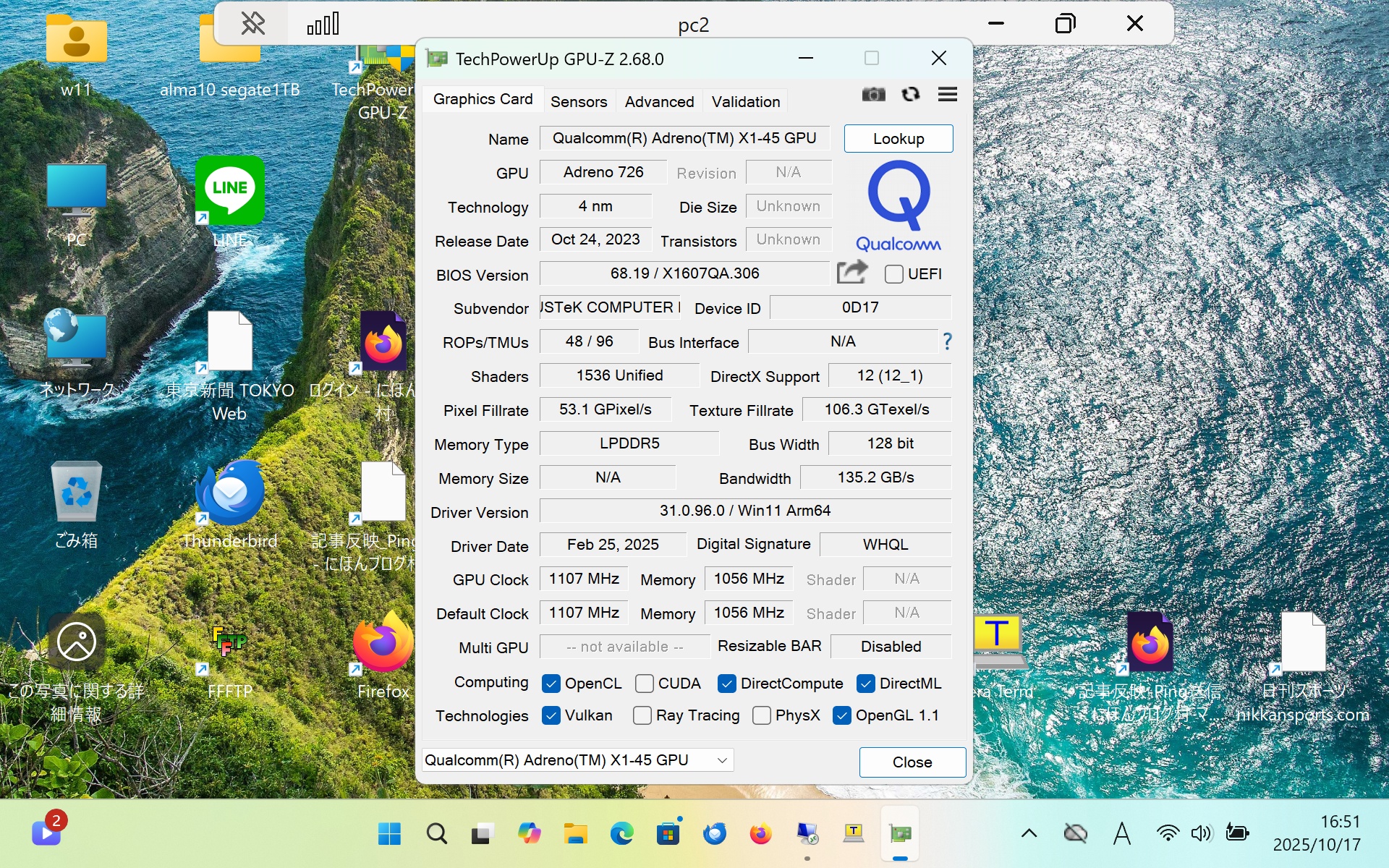Click the BIOS export share icon
The image size is (1389, 868).
(851, 273)
